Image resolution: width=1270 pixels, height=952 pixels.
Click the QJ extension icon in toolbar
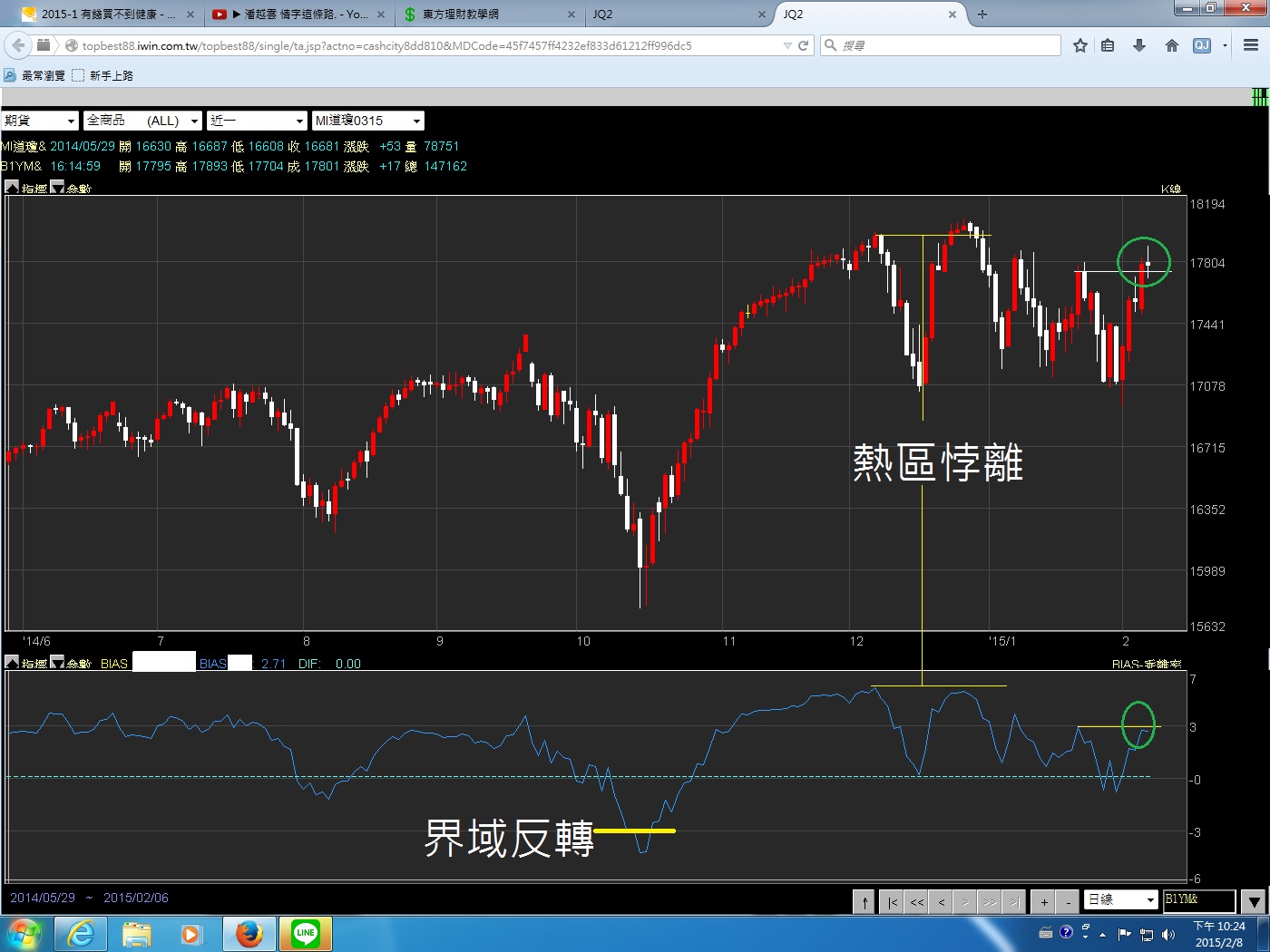tap(1202, 45)
